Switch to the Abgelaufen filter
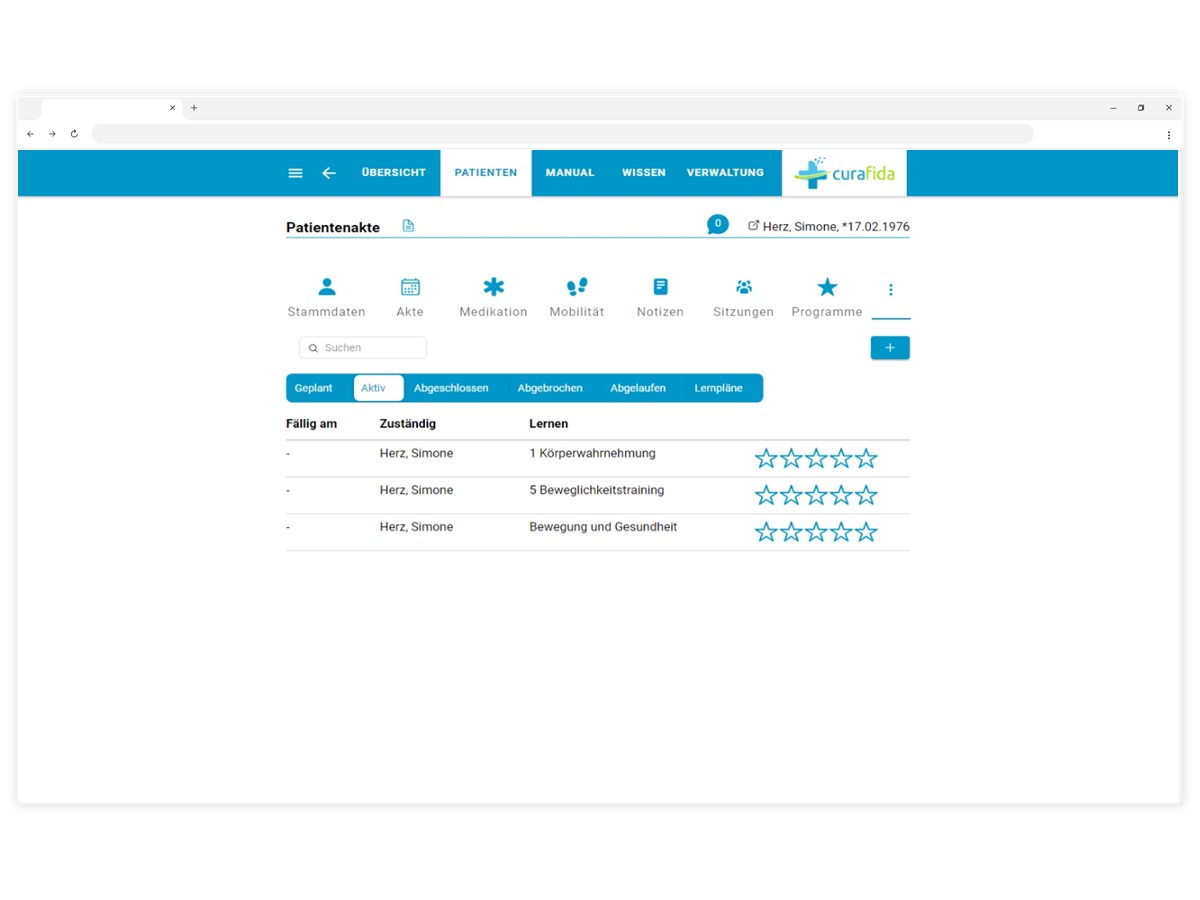The height and width of the screenshot is (900, 1200). coord(638,388)
